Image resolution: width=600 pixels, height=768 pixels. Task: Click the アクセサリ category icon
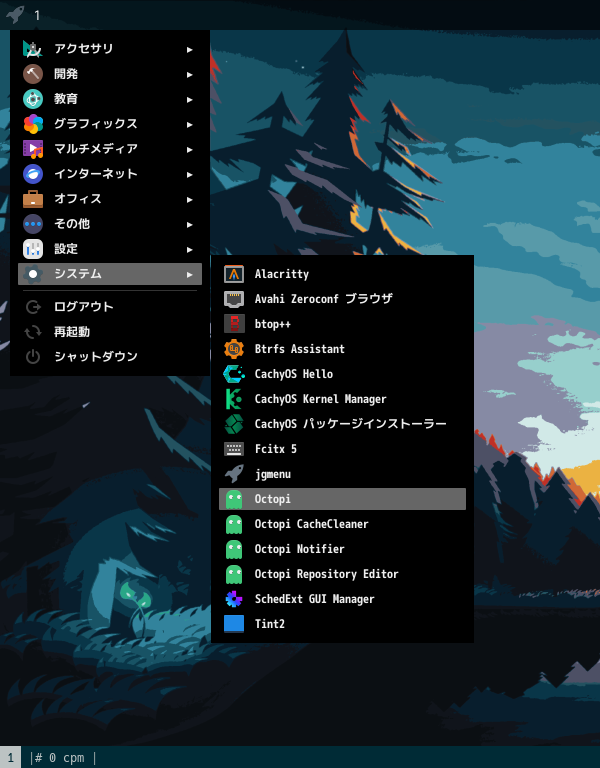click(33, 49)
